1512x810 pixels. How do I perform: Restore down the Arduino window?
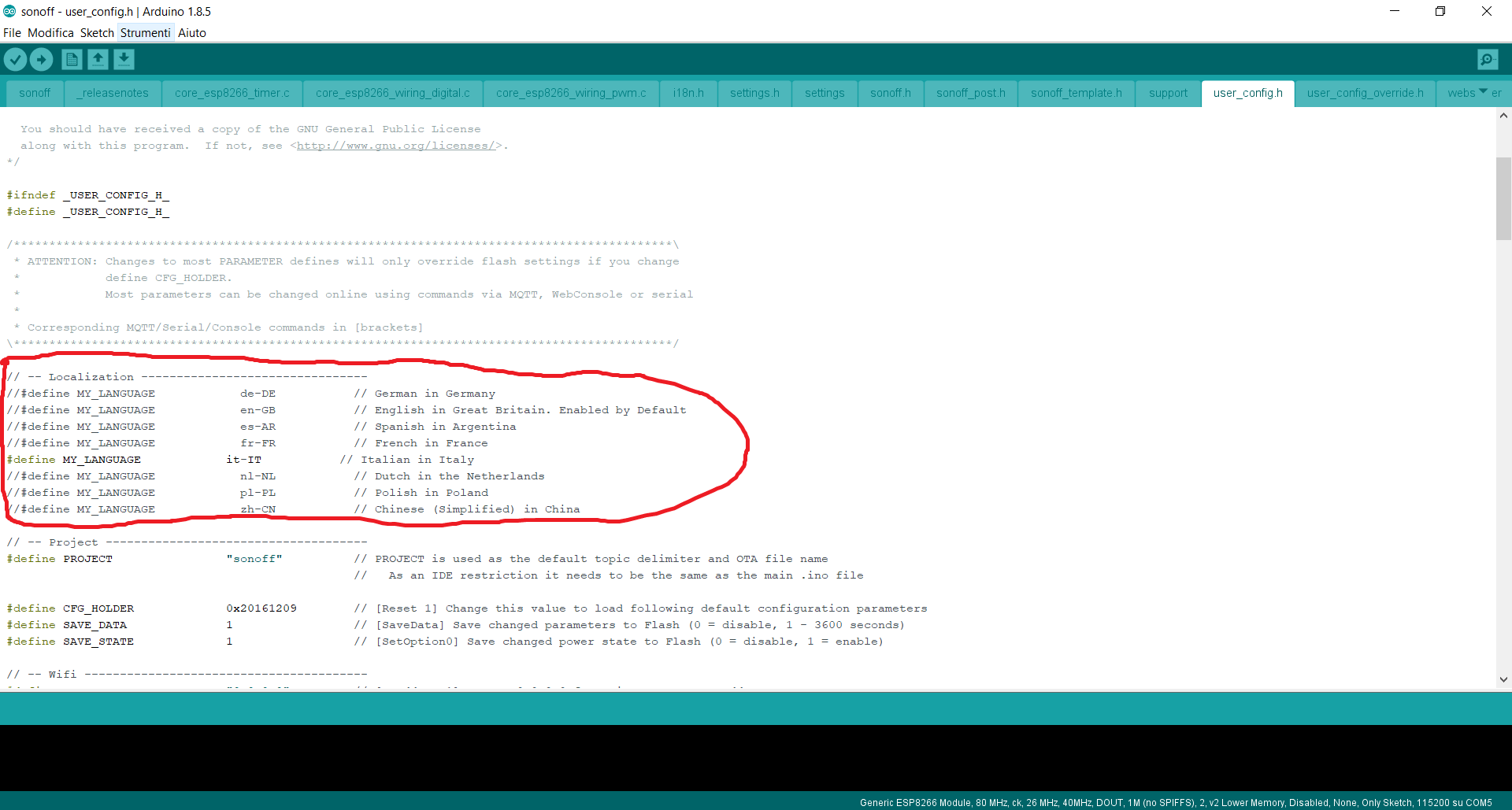(x=1440, y=12)
